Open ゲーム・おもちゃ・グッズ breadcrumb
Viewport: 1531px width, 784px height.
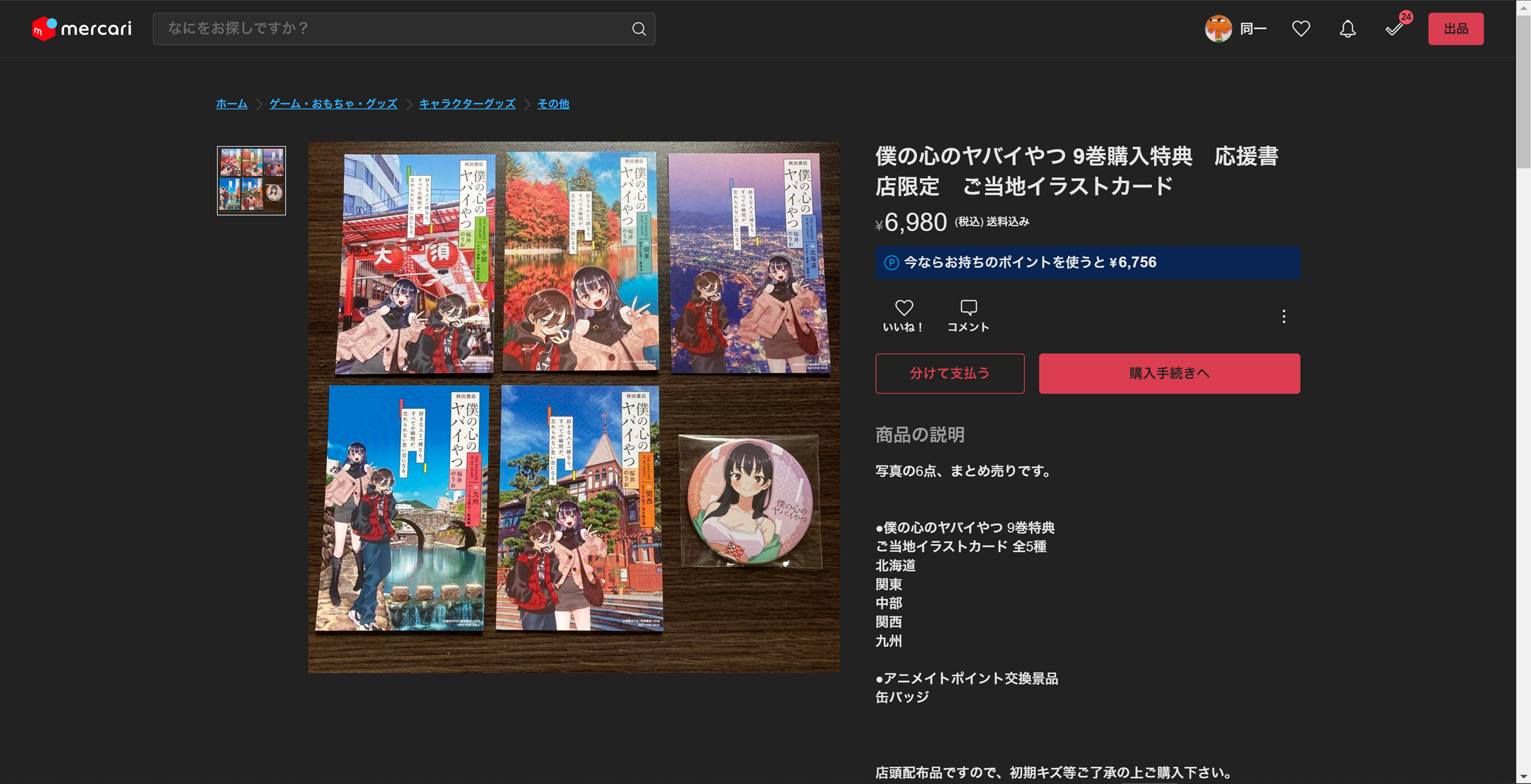333,104
